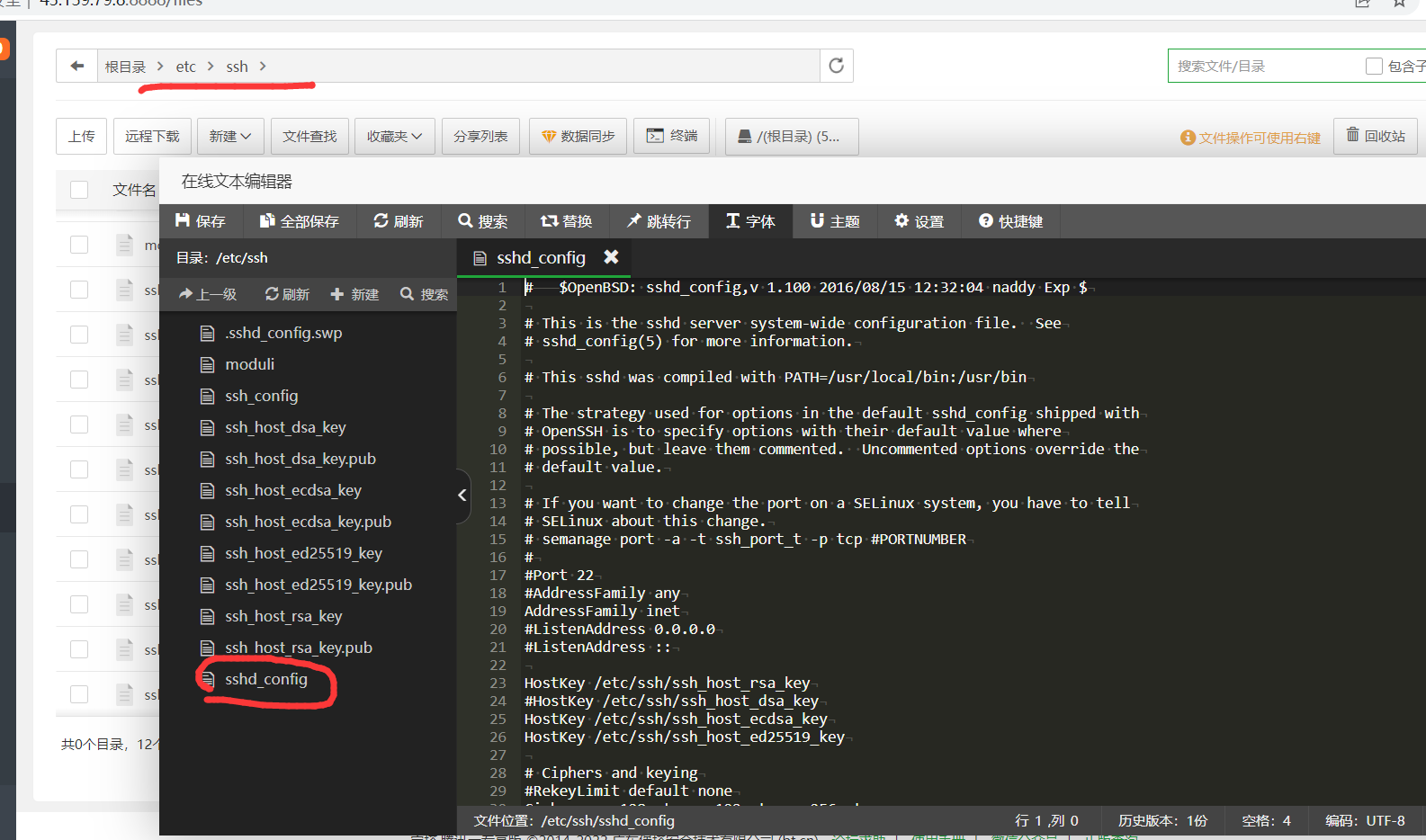Create a new item with sidebar 新建
This screenshot has width=1426, height=840.
[354, 294]
